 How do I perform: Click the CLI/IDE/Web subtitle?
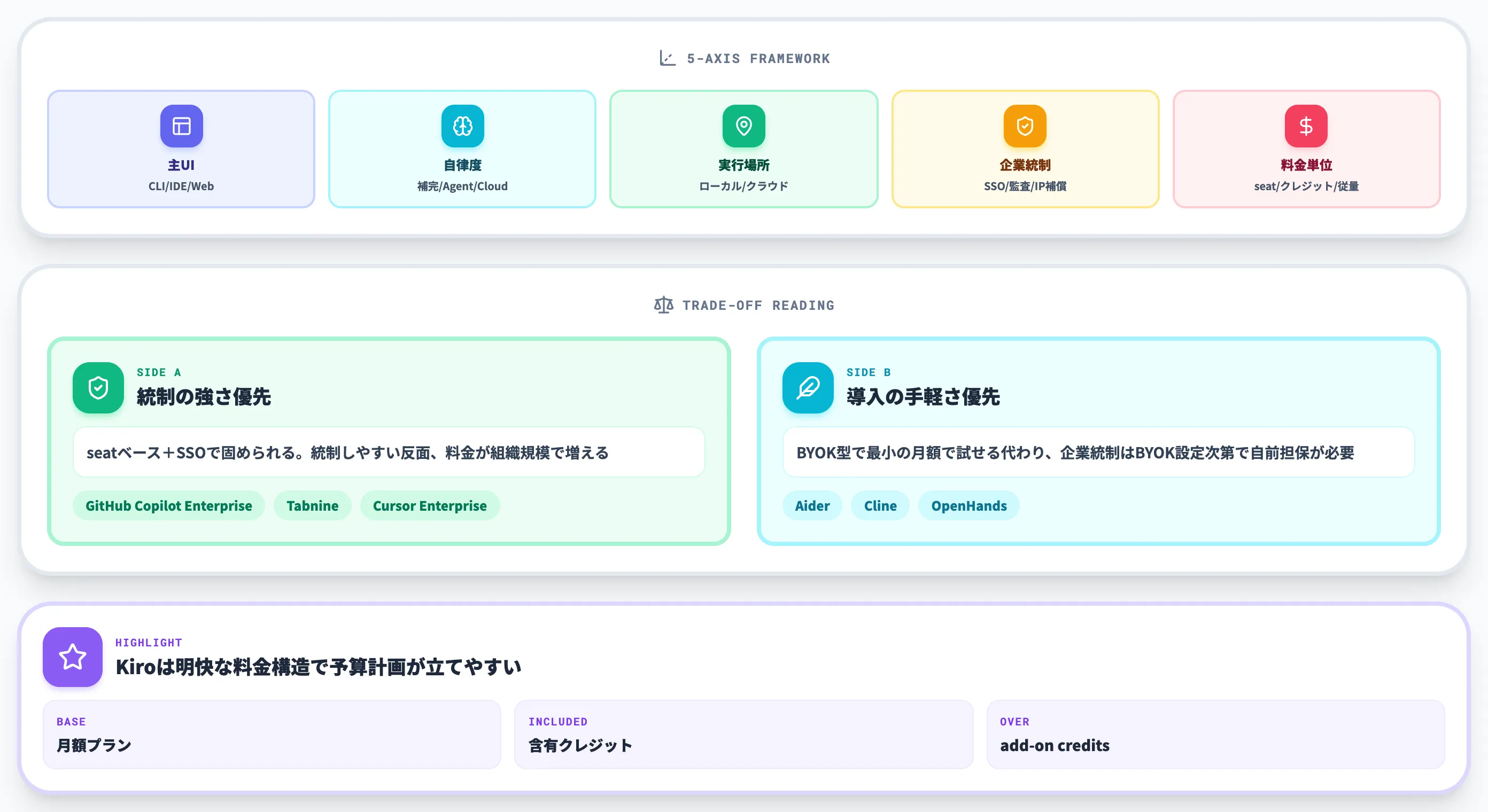pyautogui.click(x=181, y=186)
